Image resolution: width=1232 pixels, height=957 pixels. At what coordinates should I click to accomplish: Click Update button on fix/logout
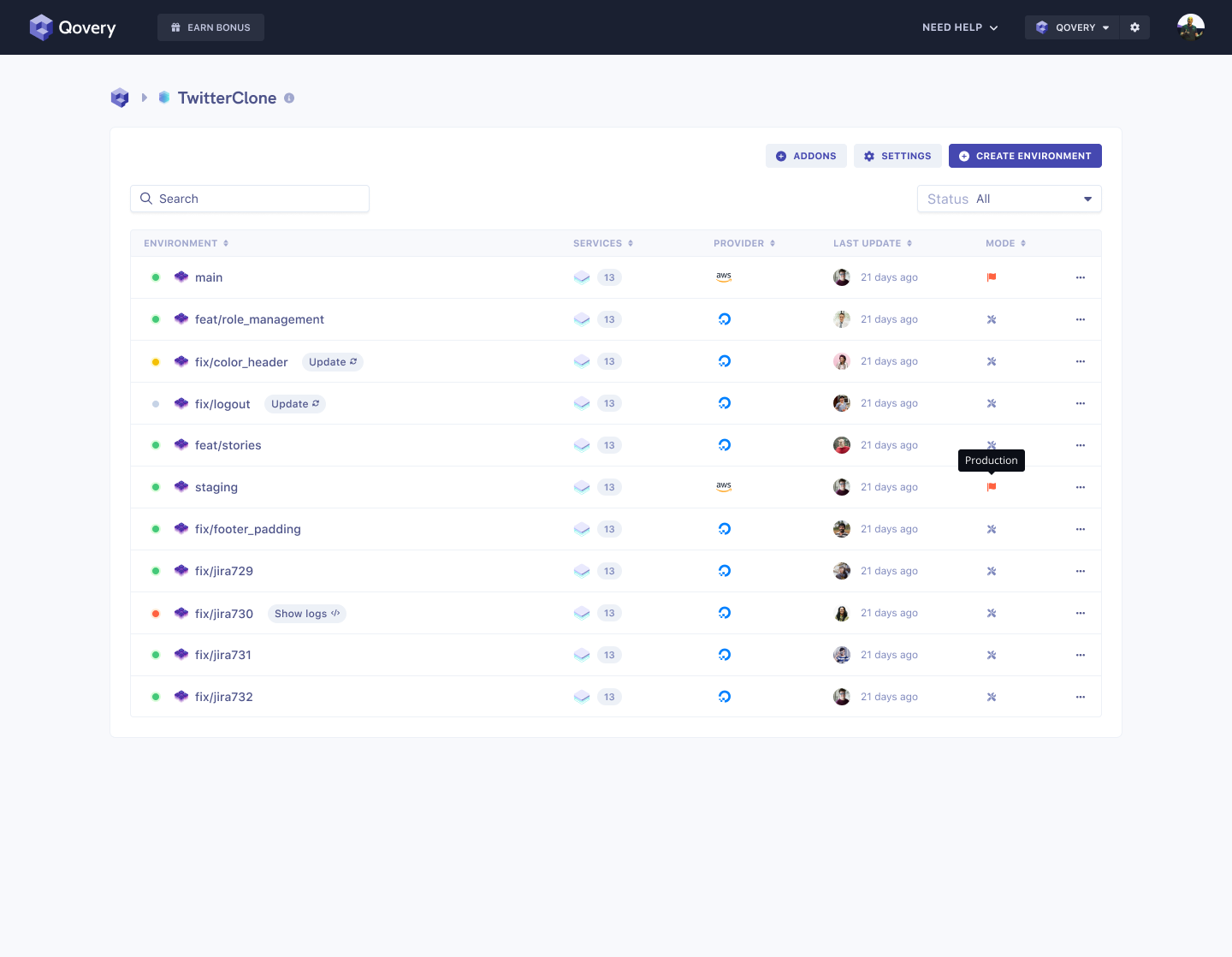tap(295, 404)
